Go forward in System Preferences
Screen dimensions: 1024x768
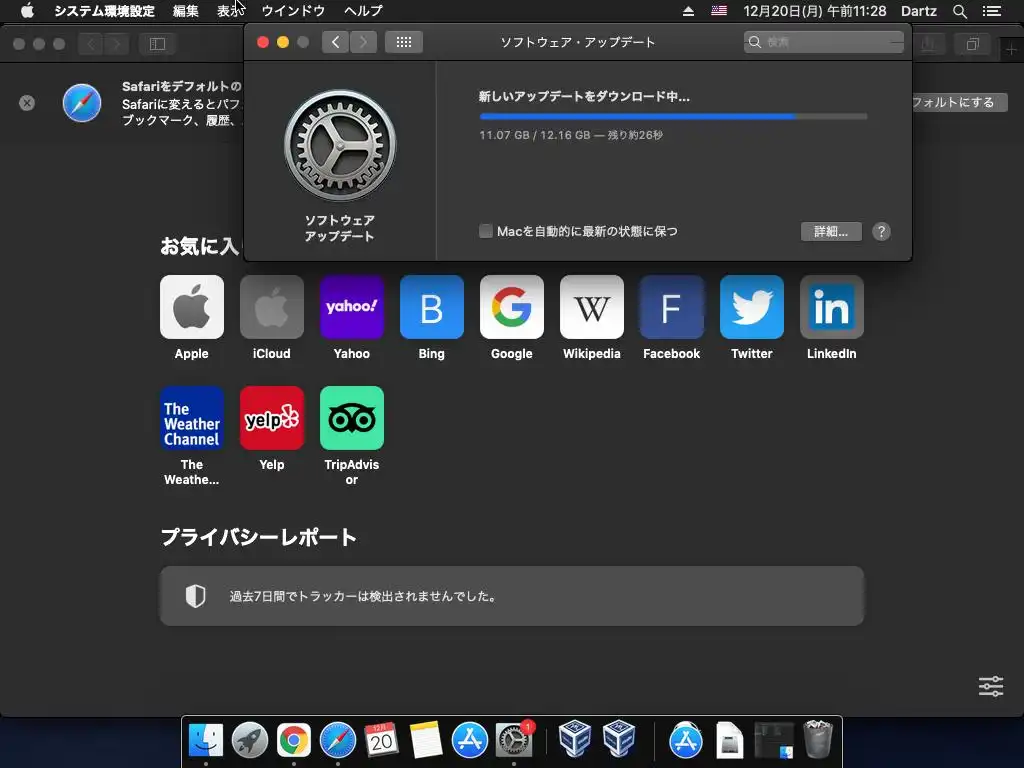point(363,42)
